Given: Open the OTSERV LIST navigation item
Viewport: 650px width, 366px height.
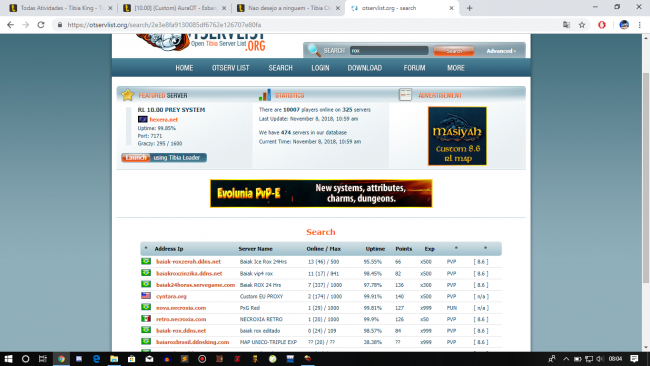Looking at the screenshot, I should tap(230, 68).
